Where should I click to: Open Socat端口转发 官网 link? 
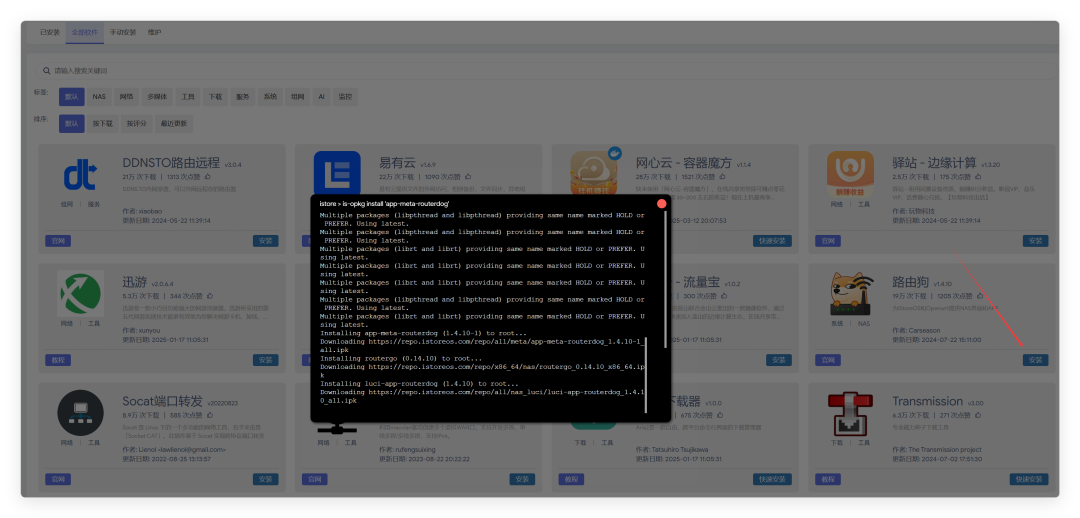[x=58, y=479]
